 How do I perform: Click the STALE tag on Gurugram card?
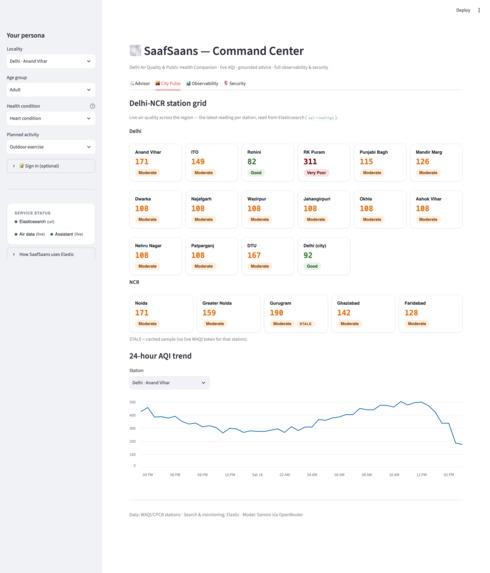(x=305, y=324)
